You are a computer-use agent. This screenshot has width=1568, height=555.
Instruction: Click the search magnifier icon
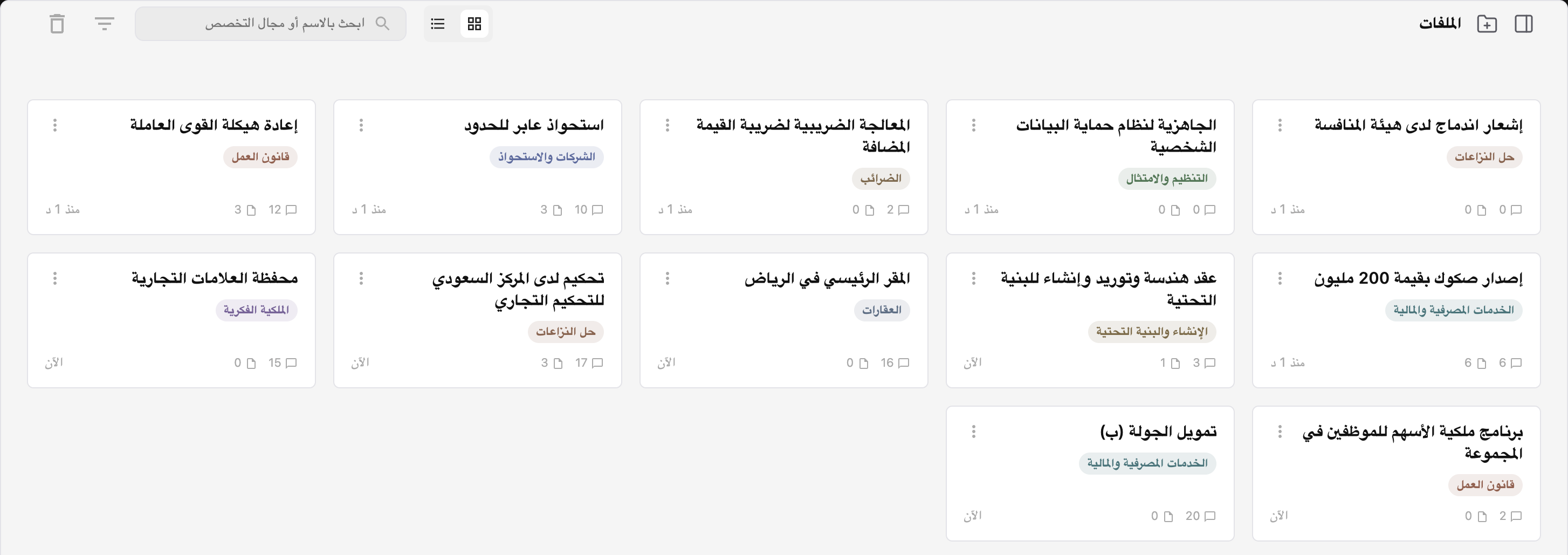tap(382, 24)
